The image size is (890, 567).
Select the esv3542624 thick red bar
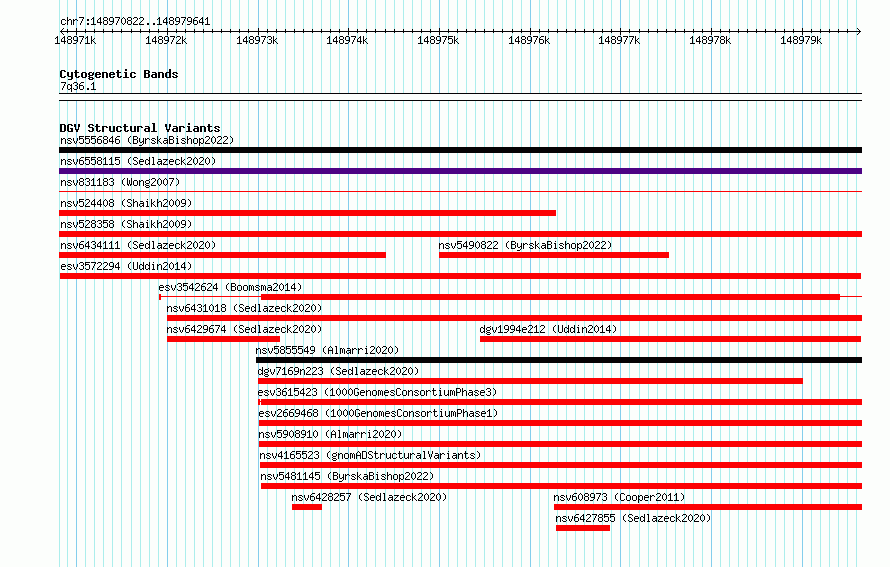(x=550, y=297)
